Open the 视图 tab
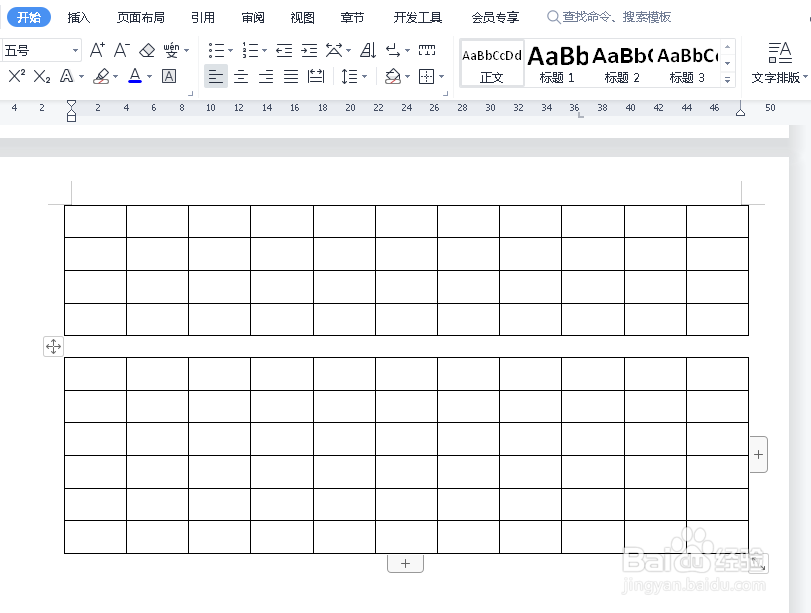Image resolution: width=811 pixels, height=613 pixels. tap(303, 18)
